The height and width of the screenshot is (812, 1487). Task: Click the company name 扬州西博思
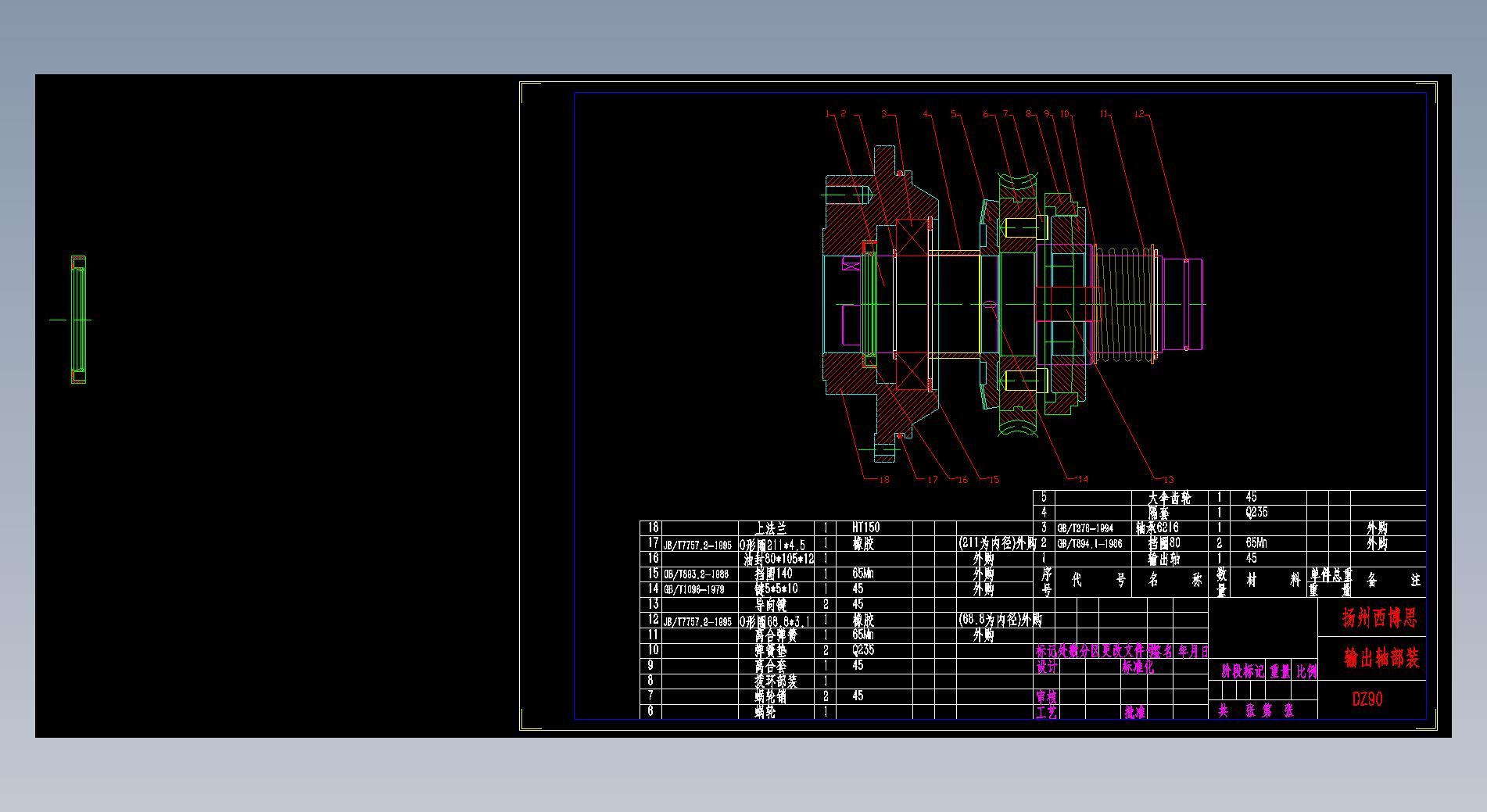click(x=1380, y=618)
